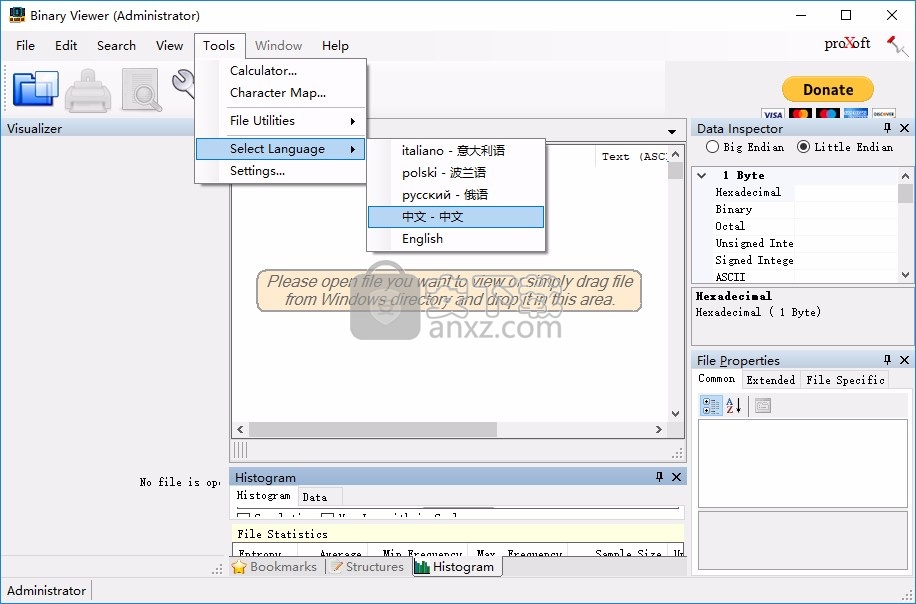Viewport: 916px width, 604px height.
Task: Select polski language
Action: tap(456, 173)
